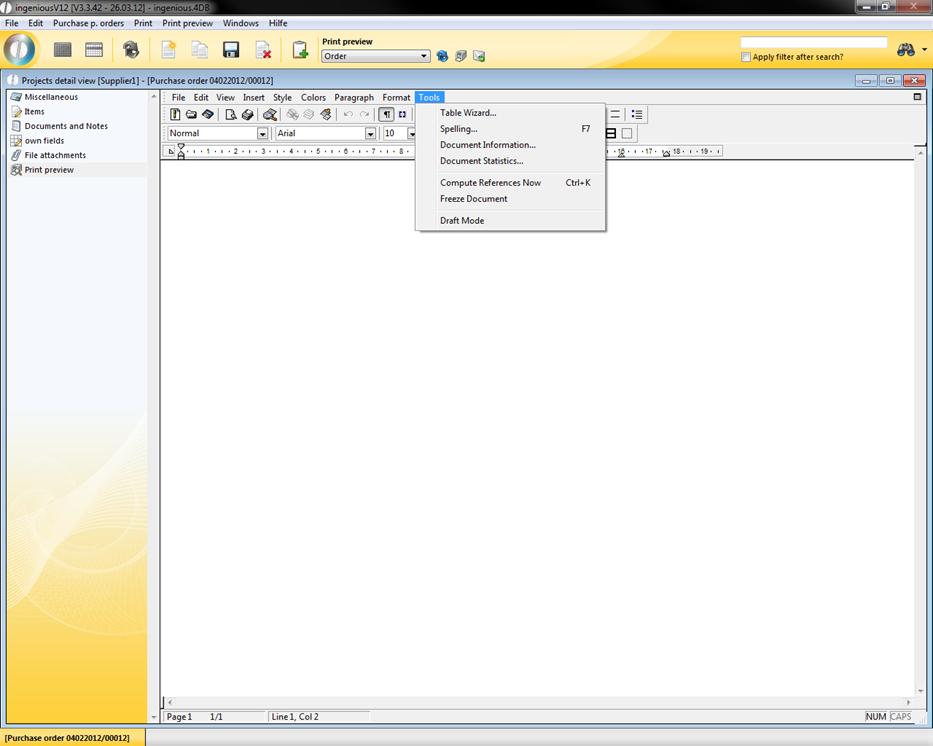Select 'File attachments' in left panel
This screenshot has height=746, width=933.
55,155
